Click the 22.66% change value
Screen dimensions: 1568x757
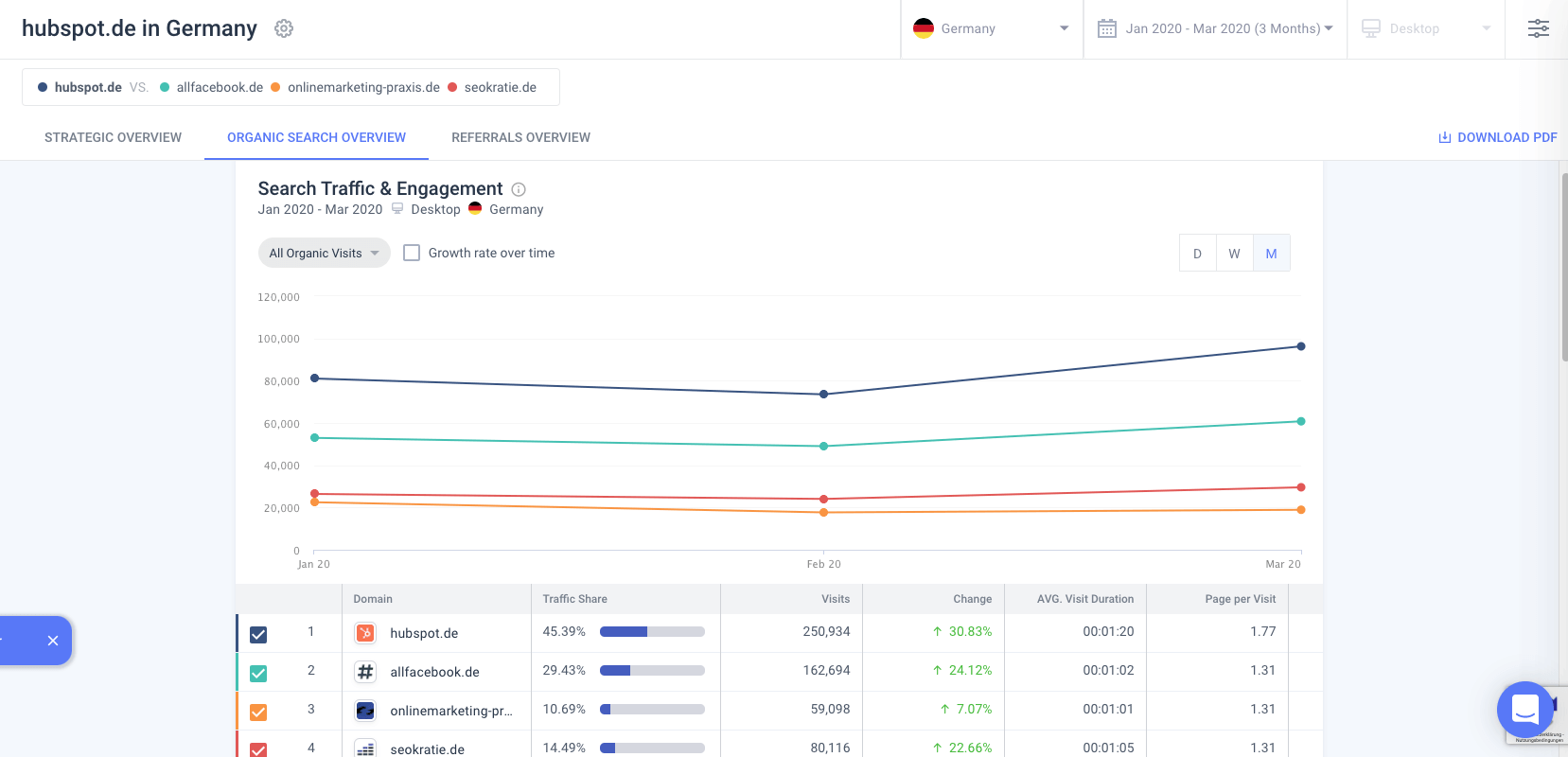(x=970, y=748)
